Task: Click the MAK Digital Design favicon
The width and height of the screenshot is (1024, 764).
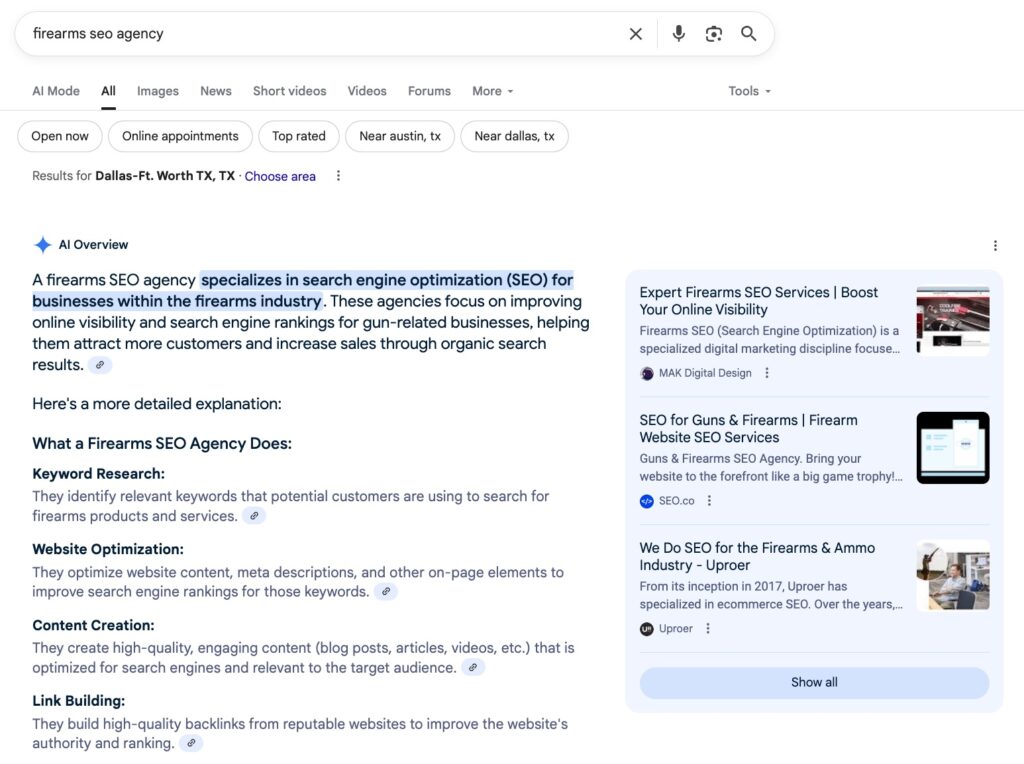Action: tap(647, 374)
